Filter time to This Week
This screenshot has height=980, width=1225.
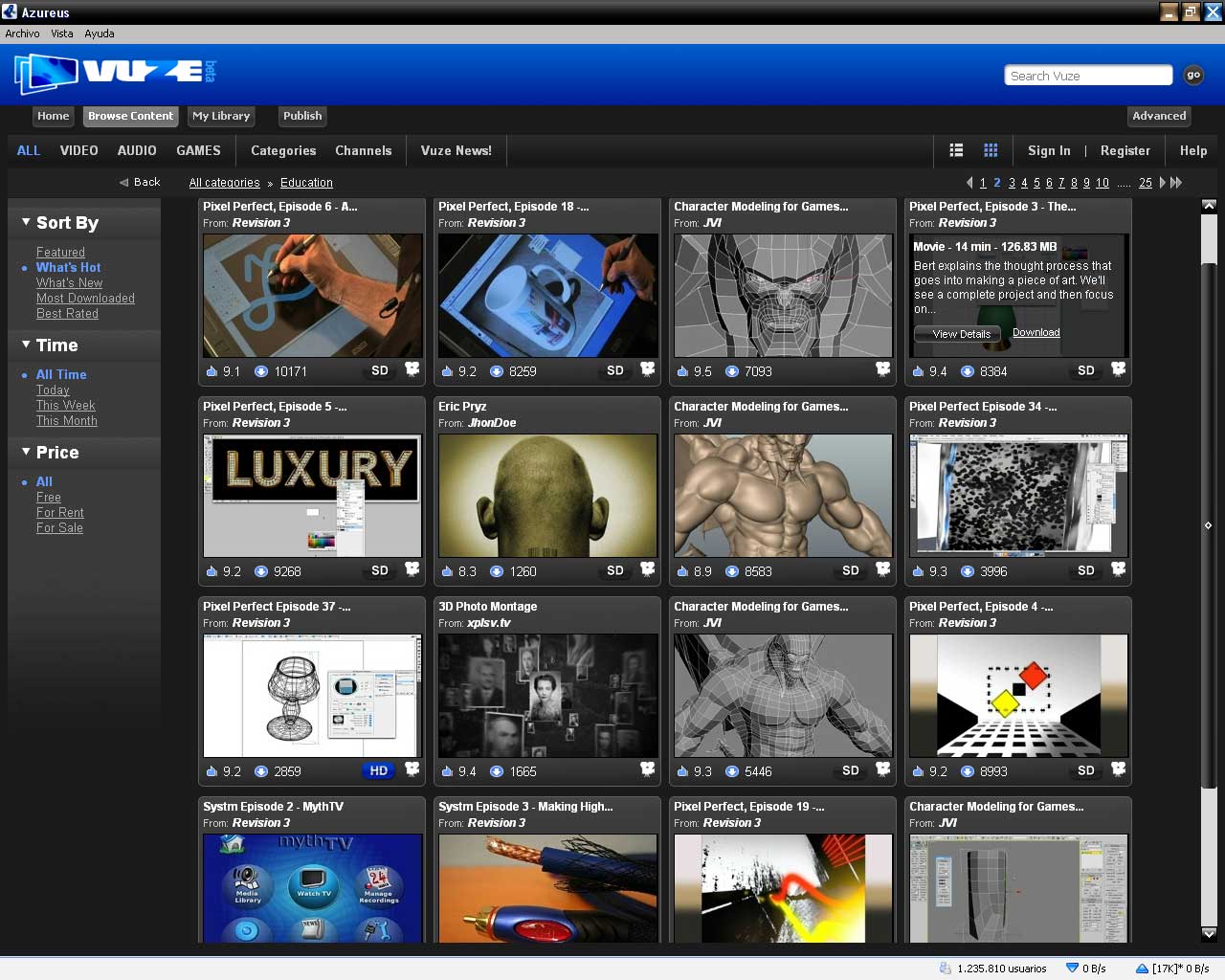pyautogui.click(x=66, y=405)
